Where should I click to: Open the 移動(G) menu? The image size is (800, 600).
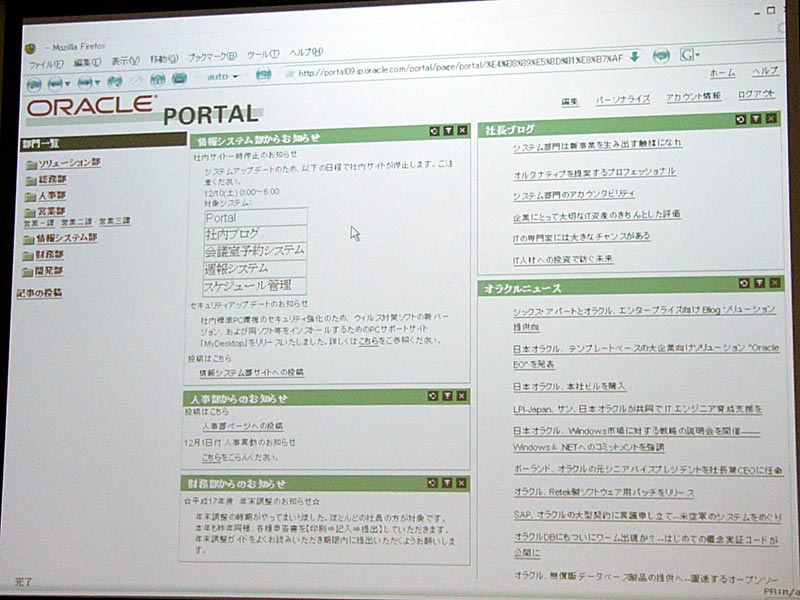click(x=164, y=59)
